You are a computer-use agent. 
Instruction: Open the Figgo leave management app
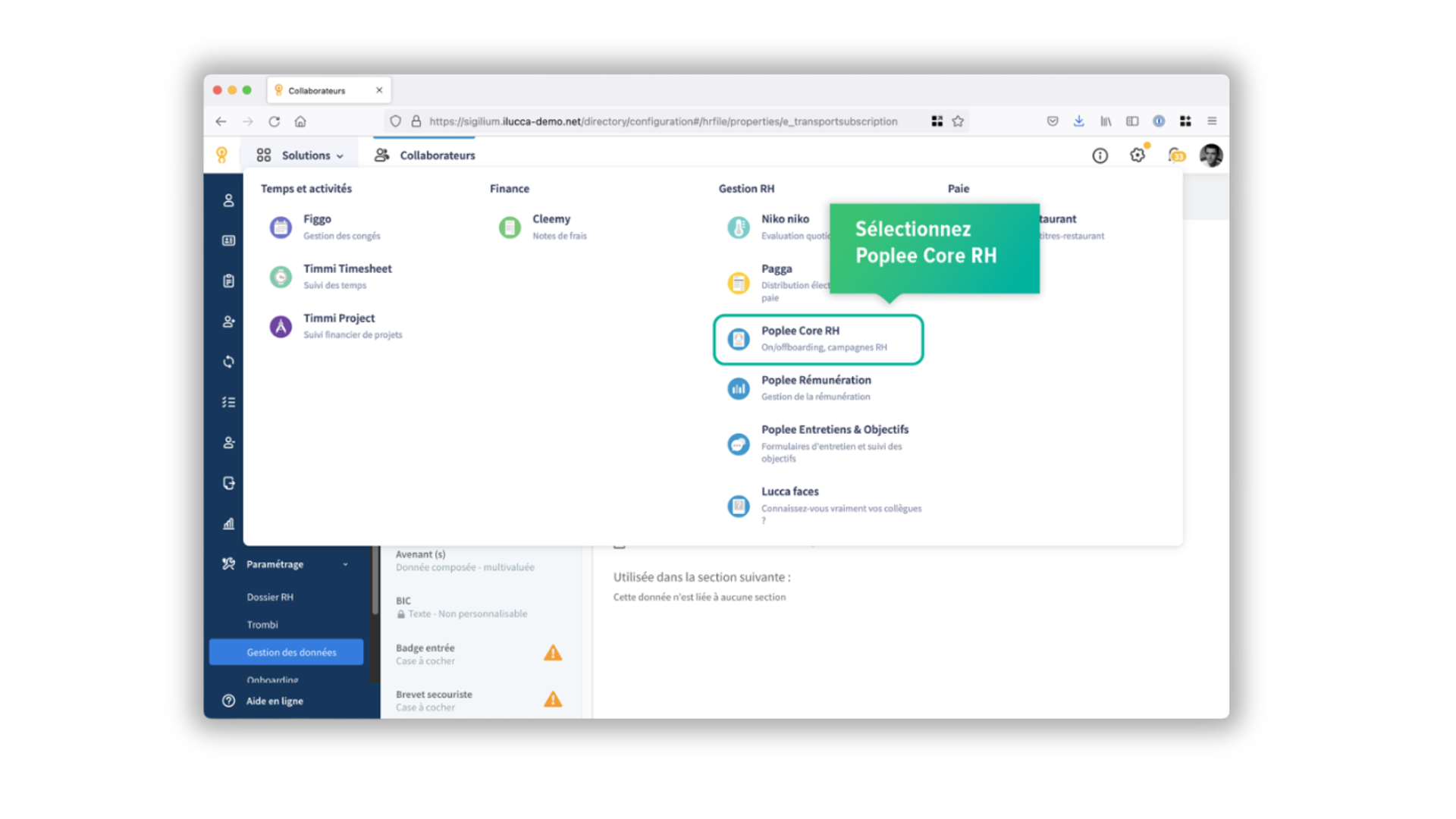(317, 226)
